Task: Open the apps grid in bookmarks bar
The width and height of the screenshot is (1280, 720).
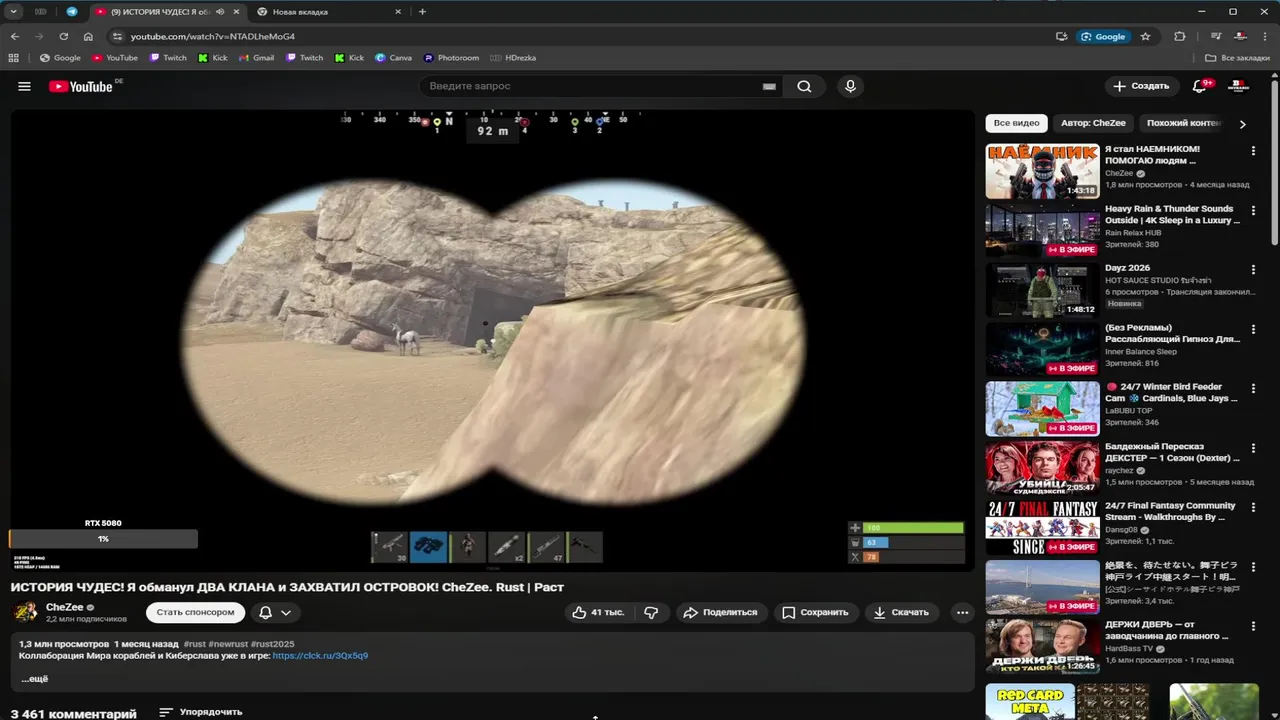Action: point(13,58)
